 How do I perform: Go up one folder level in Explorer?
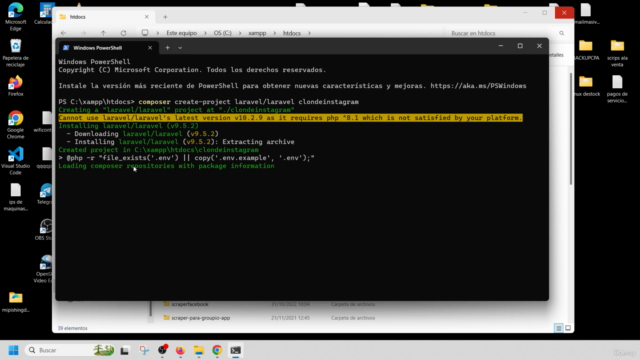click(x=103, y=33)
